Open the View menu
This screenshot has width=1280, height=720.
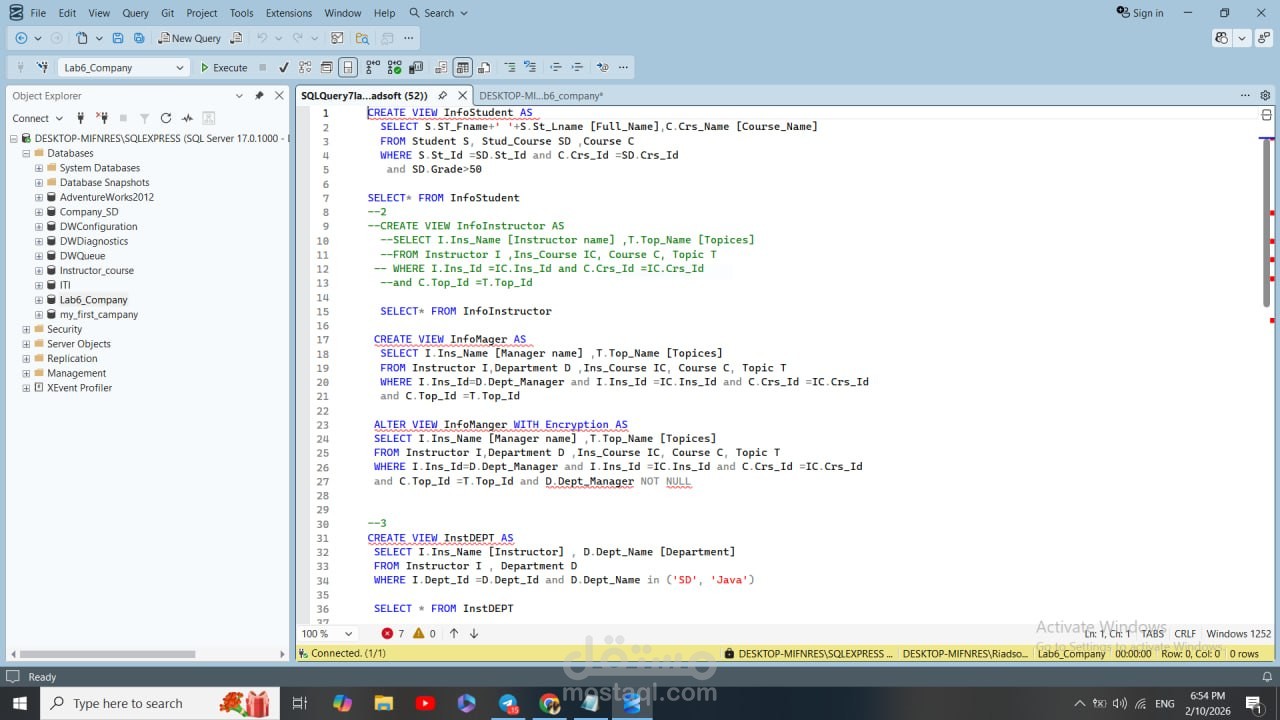coord(99,13)
